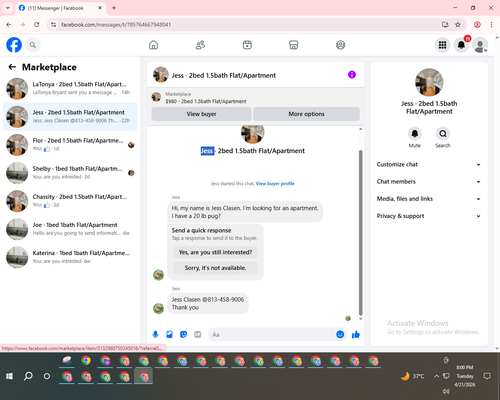Click the Facebook logo

[x=14, y=45]
